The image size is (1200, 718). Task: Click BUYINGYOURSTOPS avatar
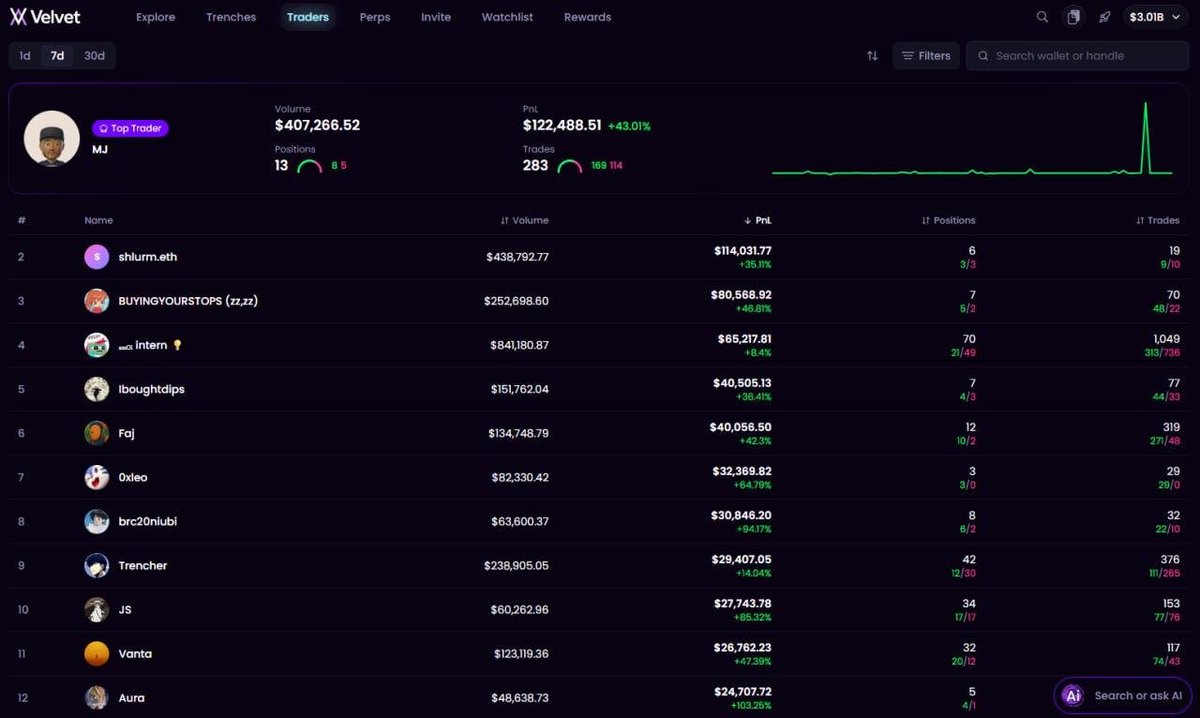click(x=97, y=301)
